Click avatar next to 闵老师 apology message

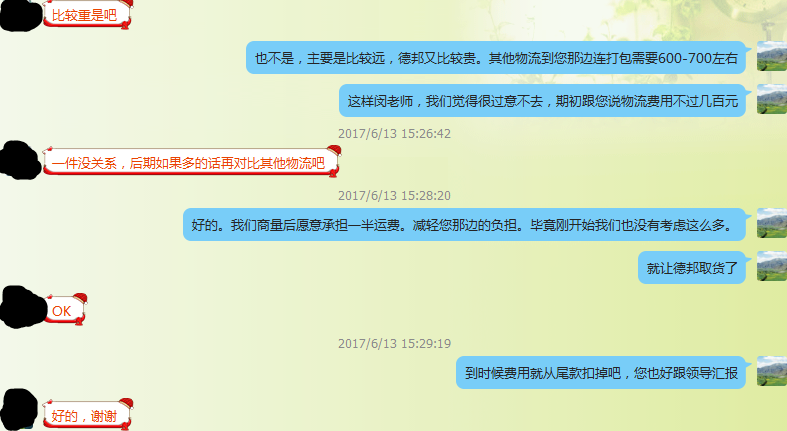click(772, 99)
